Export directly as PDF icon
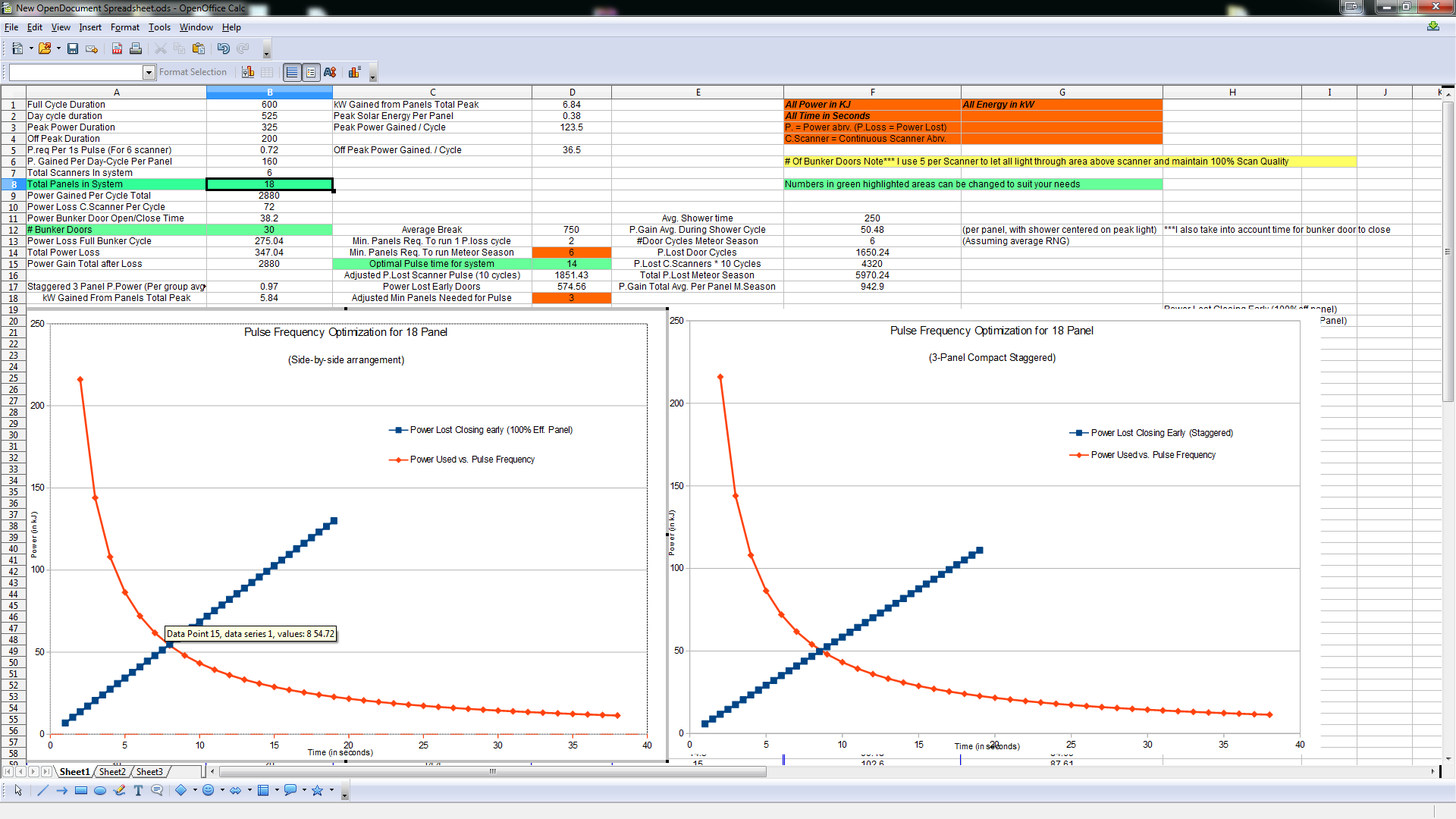Screen dimensions: 1456x819 [117, 49]
